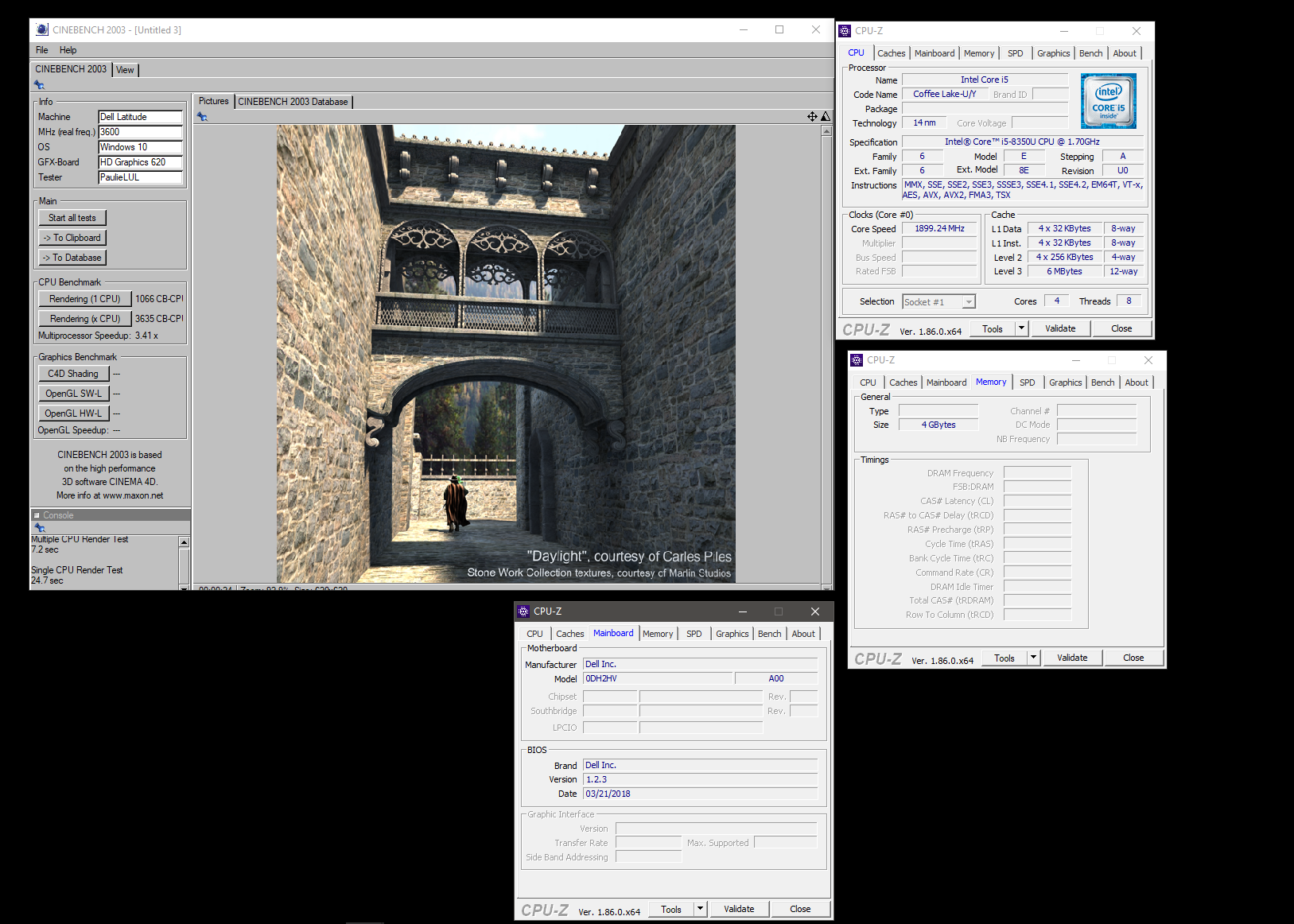The width and height of the screenshot is (1294, 924).
Task: Click the Console panel header
Action: coord(111,515)
